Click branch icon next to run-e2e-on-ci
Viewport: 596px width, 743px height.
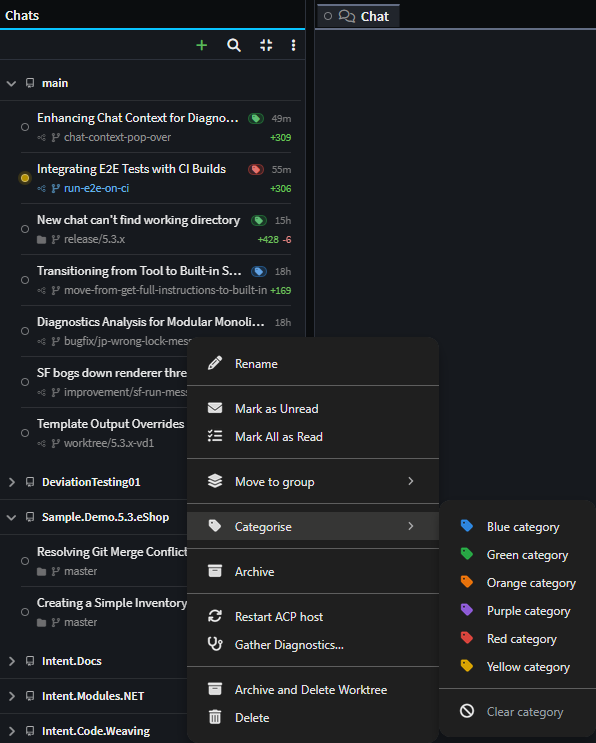(x=56, y=189)
